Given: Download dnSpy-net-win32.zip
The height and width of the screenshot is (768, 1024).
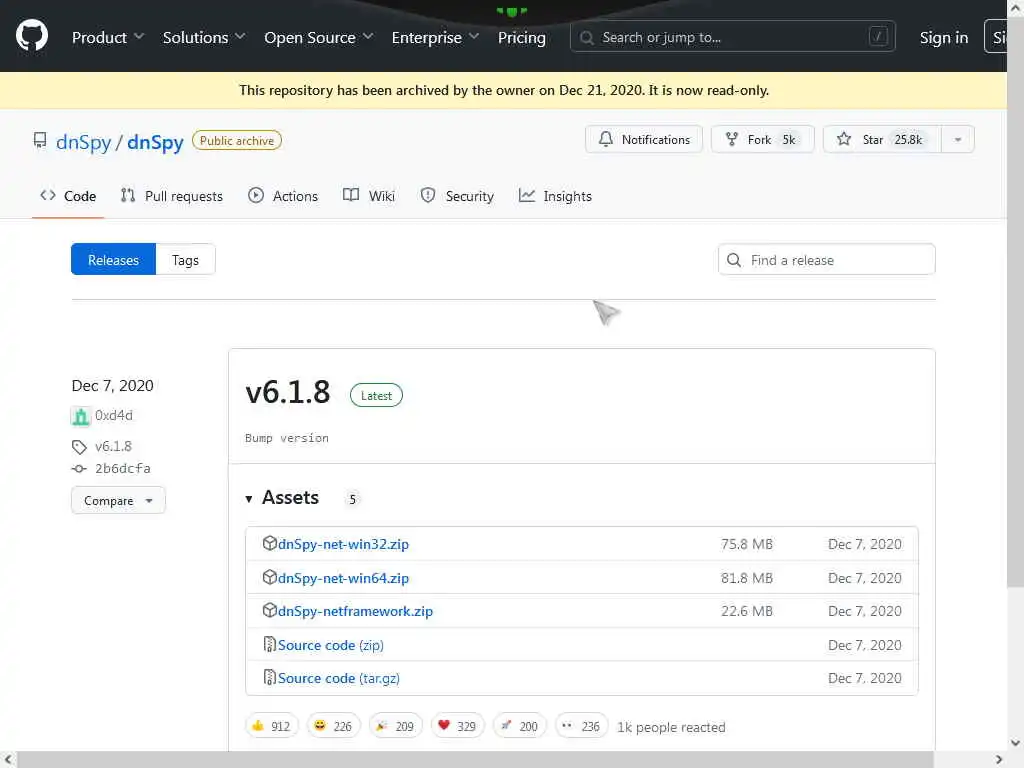Looking at the screenshot, I should [x=344, y=544].
